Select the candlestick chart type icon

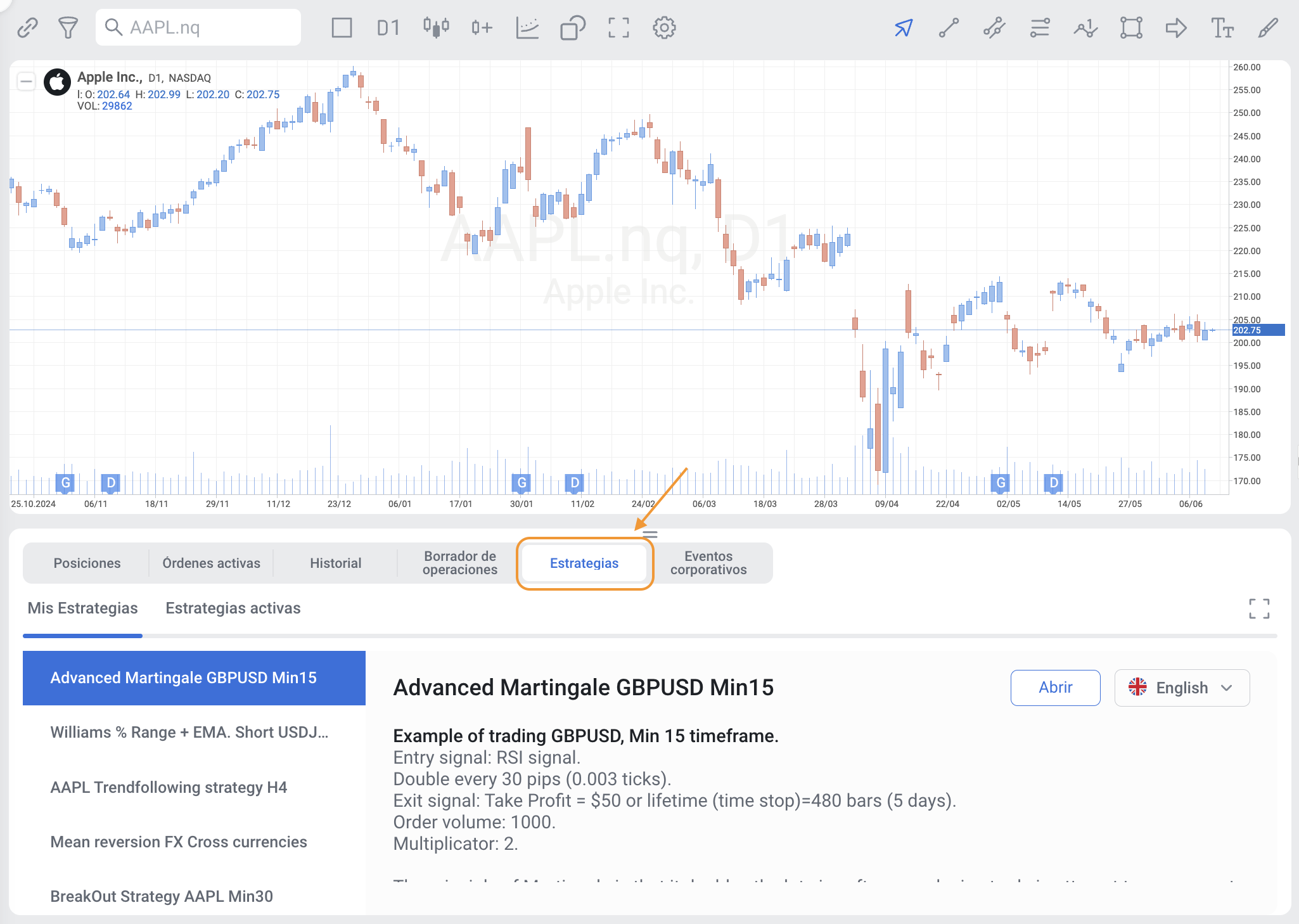[436, 28]
